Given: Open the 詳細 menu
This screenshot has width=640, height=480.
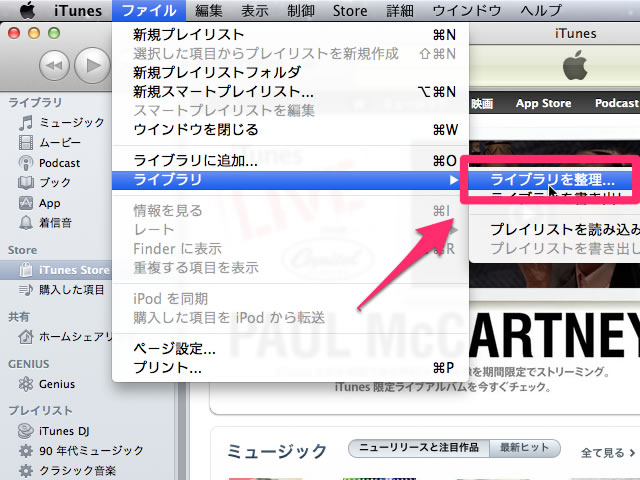Looking at the screenshot, I should (x=400, y=11).
